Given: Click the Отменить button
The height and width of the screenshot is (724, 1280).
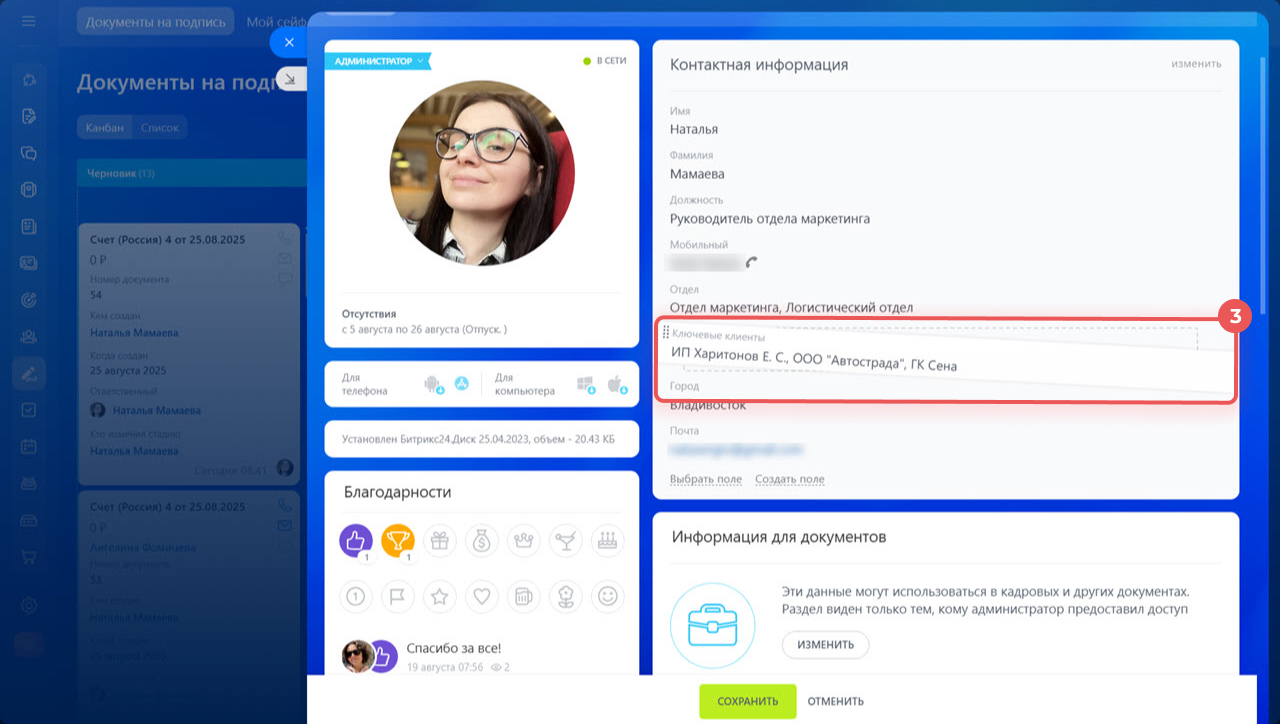Looking at the screenshot, I should (836, 701).
